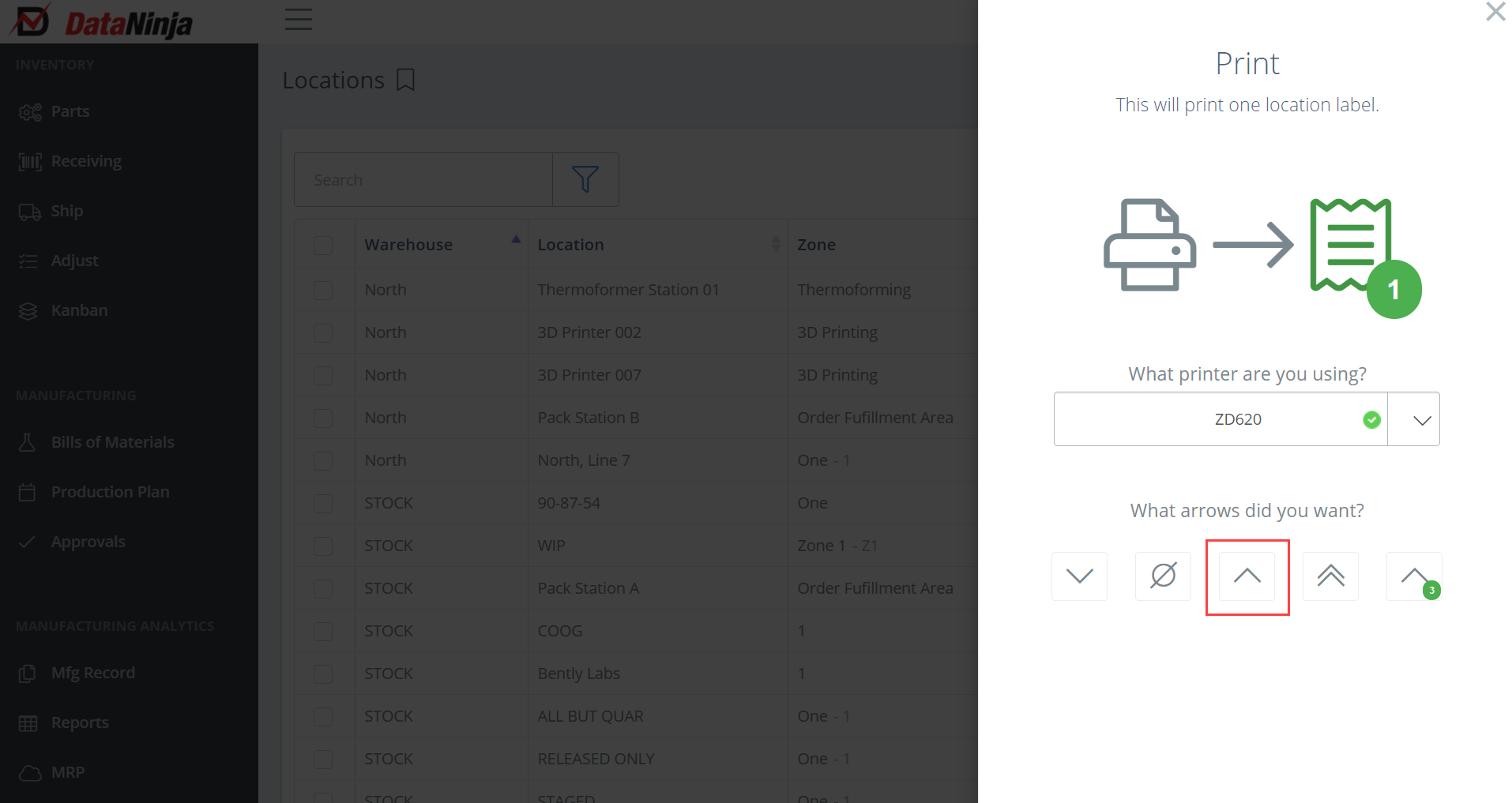
Task: Check the 90-87-54 row
Action: coord(323,503)
